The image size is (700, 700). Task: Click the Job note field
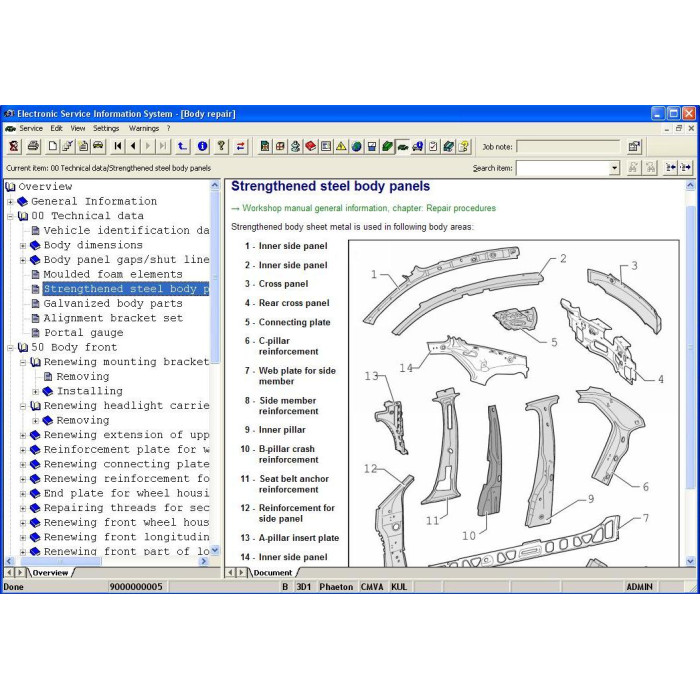click(x=568, y=146)
